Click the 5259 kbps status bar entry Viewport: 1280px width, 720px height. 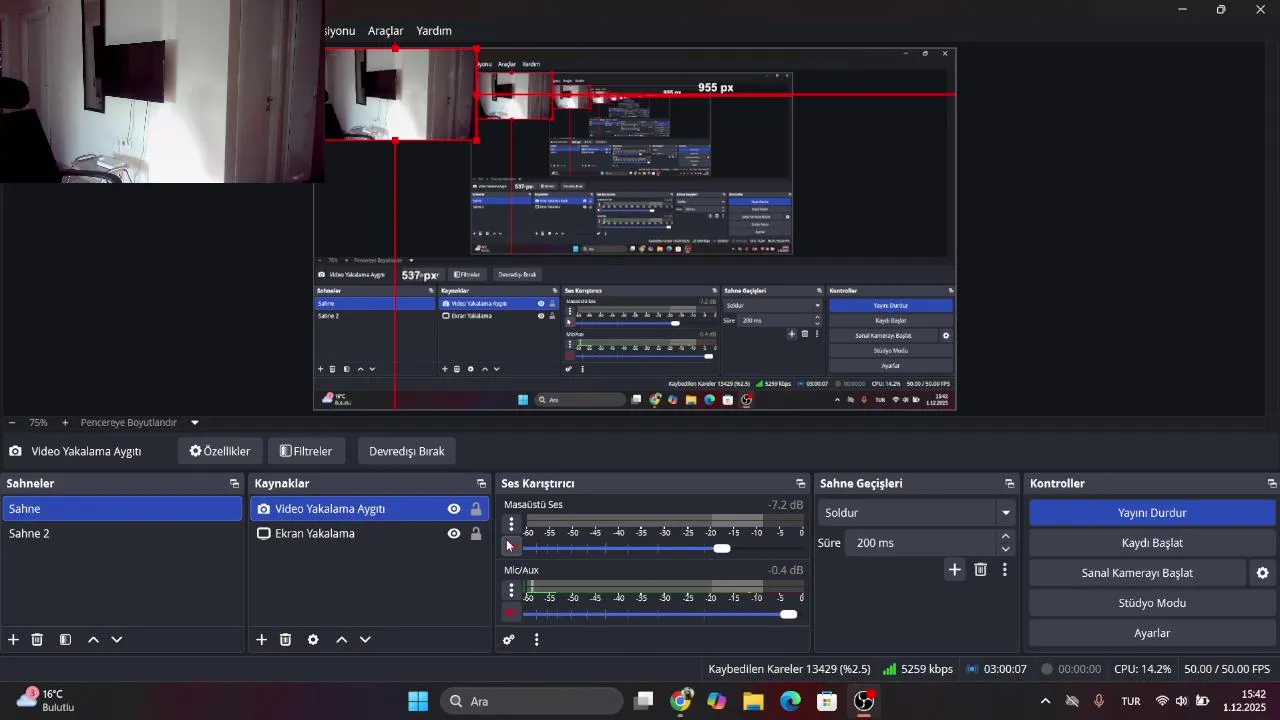tap(917, 669)
